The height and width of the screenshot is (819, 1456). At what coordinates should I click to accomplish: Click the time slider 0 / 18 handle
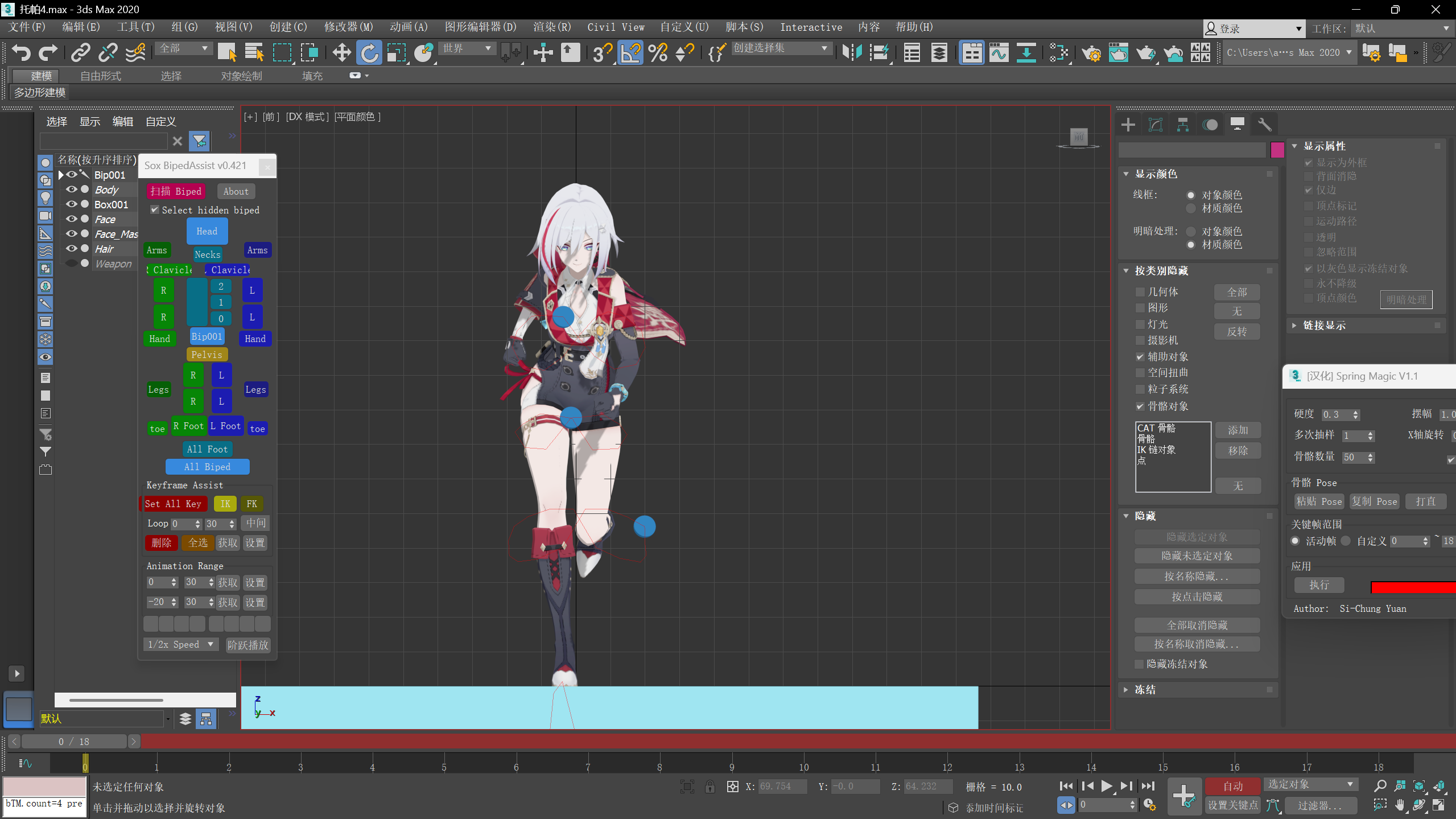pos(74,742)
